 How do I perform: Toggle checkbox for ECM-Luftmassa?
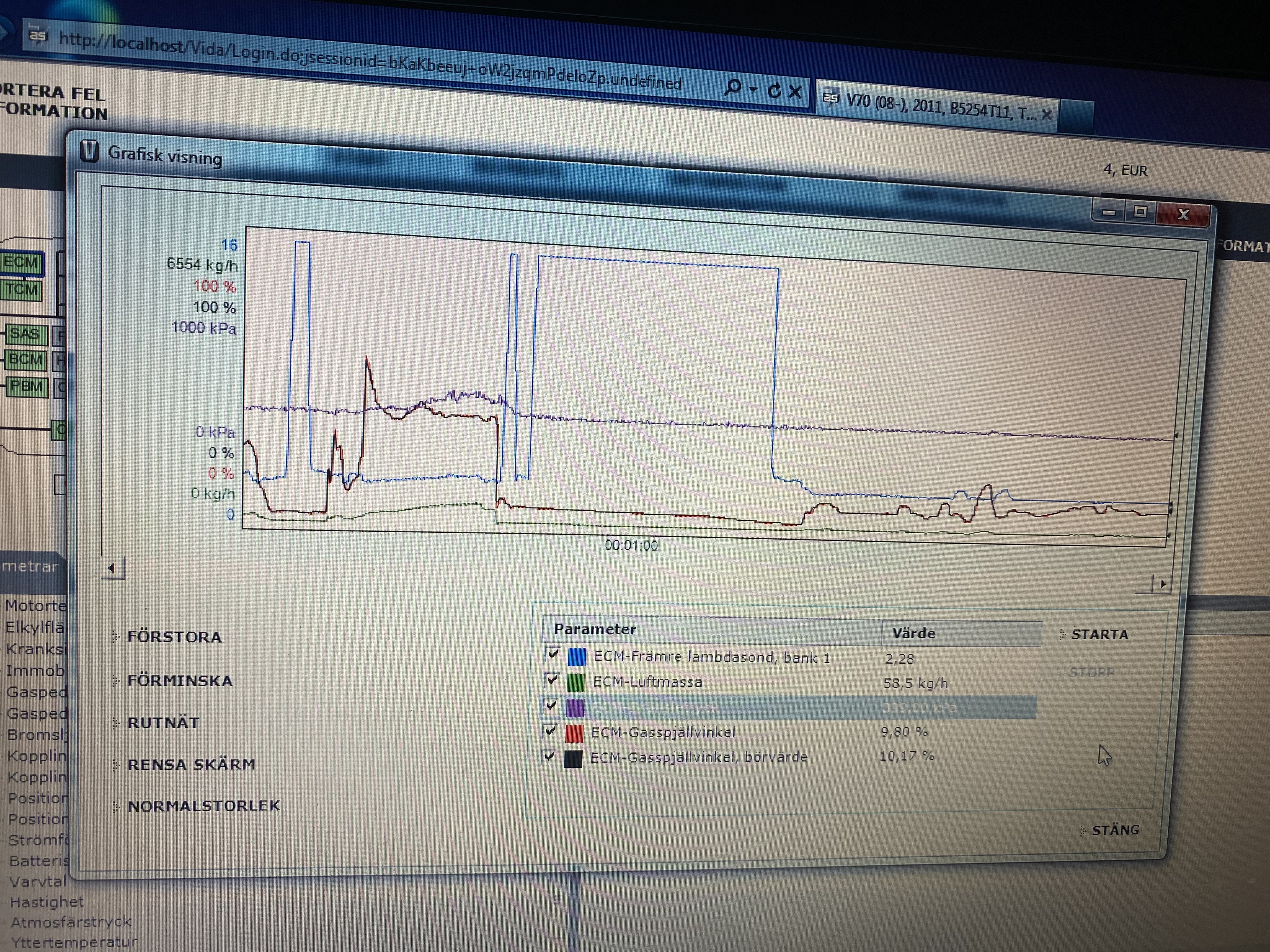click(552, 680)
